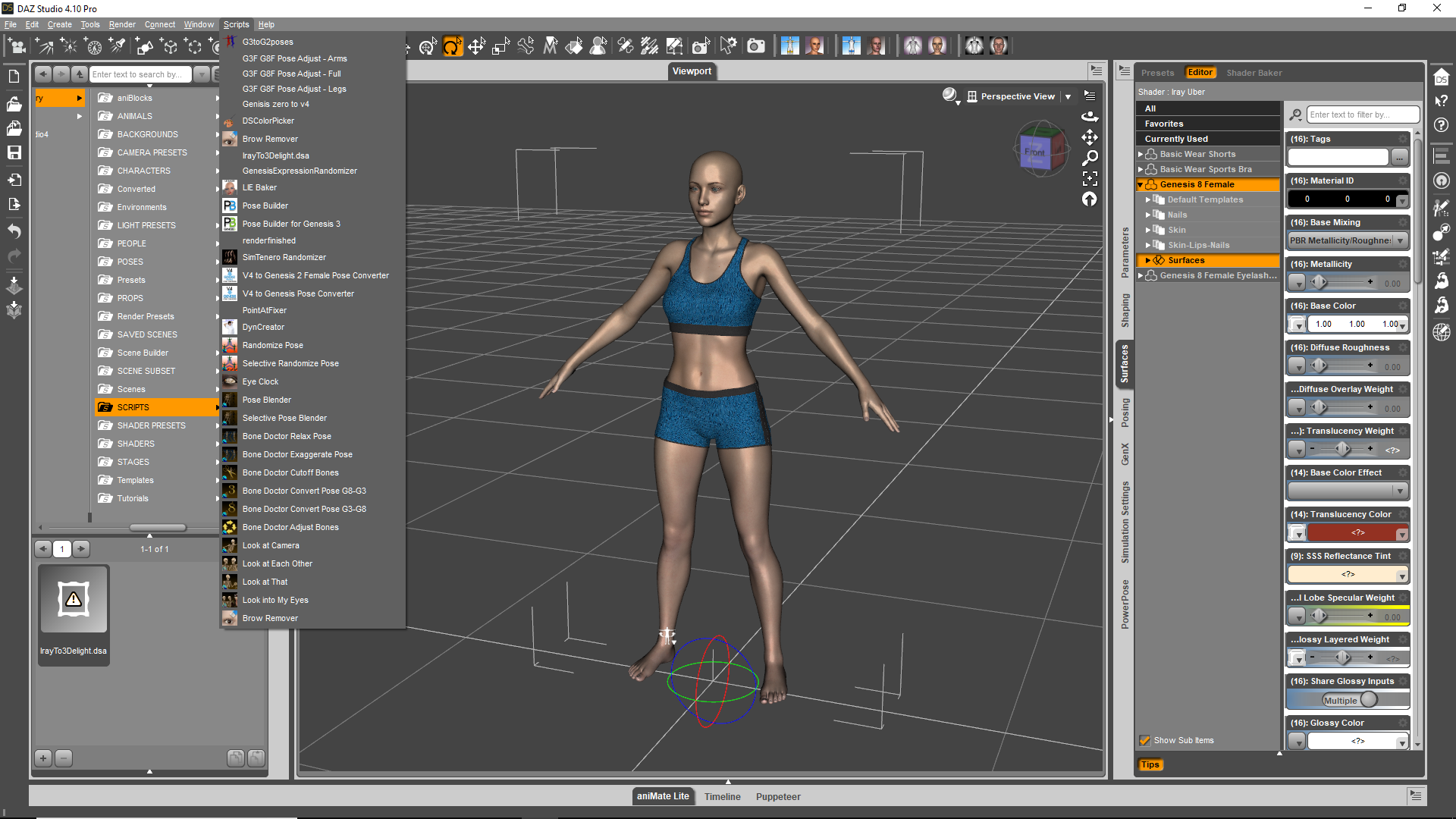Switch to the Timeline tab
Viewport: 1456px width, 819px height.
(722, 797)
